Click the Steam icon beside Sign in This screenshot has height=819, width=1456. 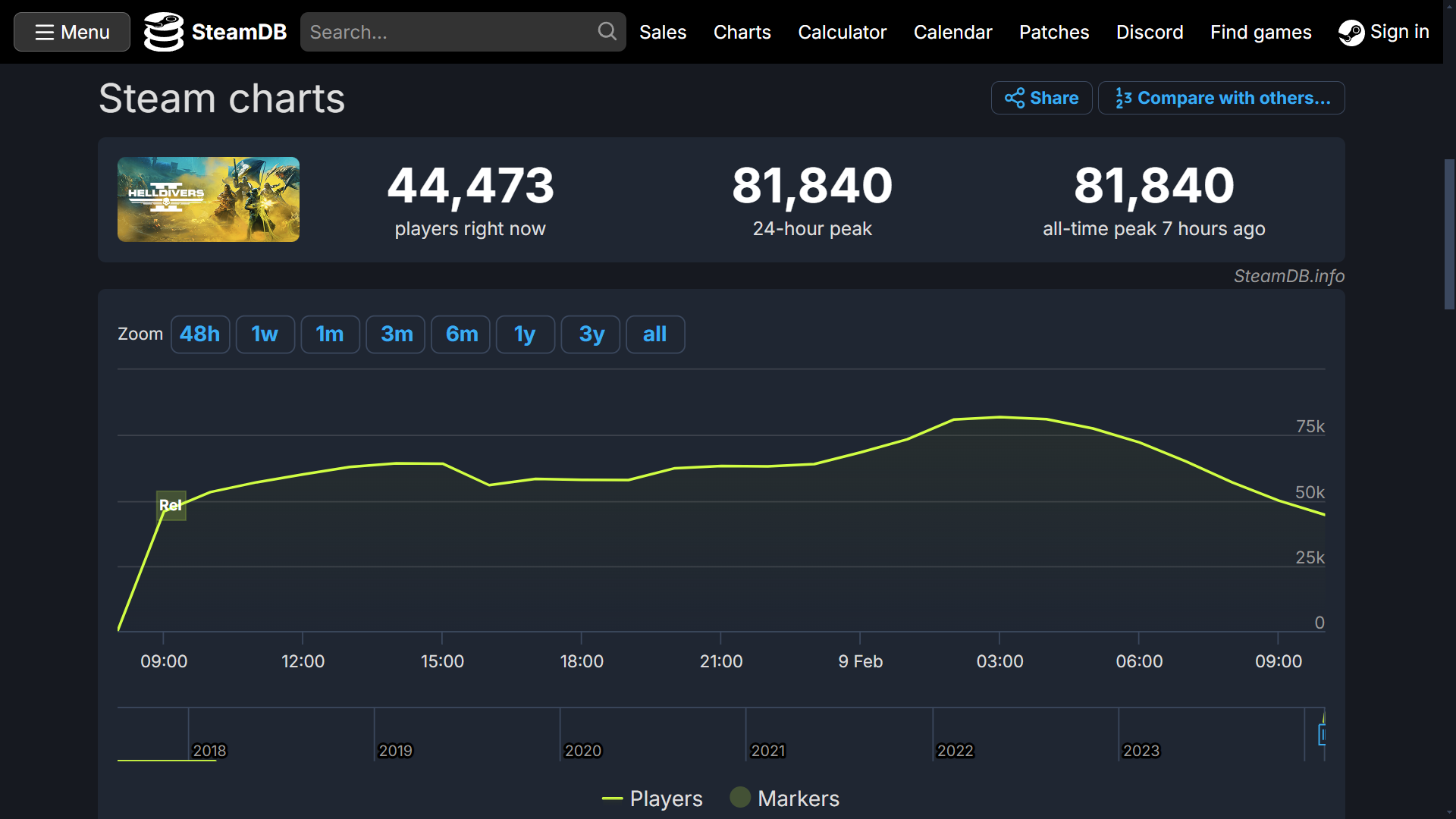pyautogui.click(x=1351, y=32)
